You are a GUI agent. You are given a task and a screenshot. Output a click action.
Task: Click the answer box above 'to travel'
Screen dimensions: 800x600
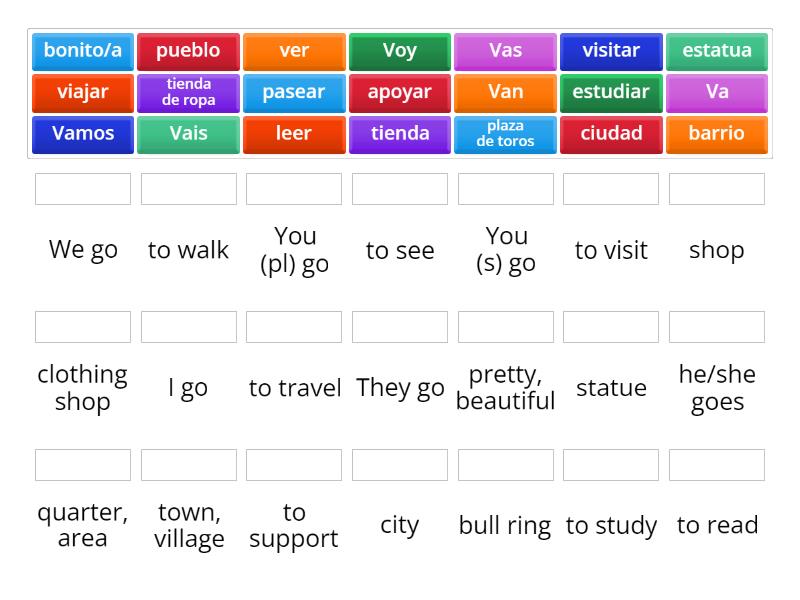[x=294, y=326]
